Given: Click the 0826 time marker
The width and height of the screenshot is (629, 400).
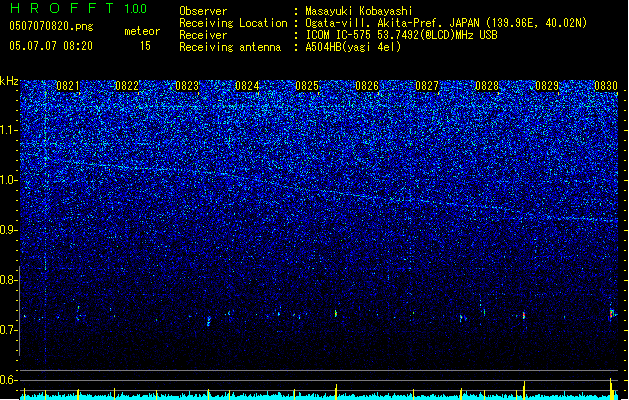Looking at the screenshot, I should pyautogui.click(x=367, y=86).
